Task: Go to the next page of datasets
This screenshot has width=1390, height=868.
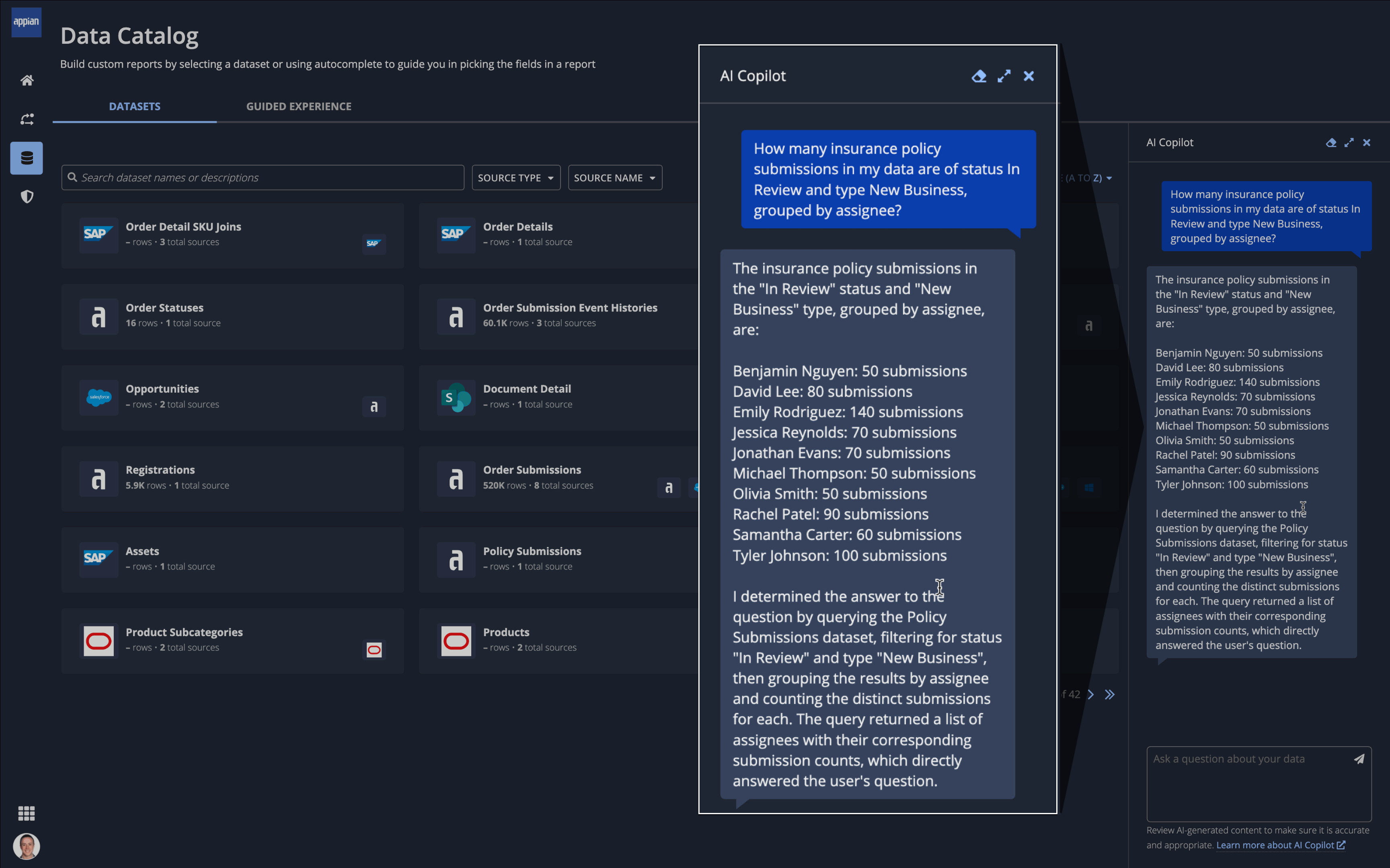Action: pos(1091,694)
